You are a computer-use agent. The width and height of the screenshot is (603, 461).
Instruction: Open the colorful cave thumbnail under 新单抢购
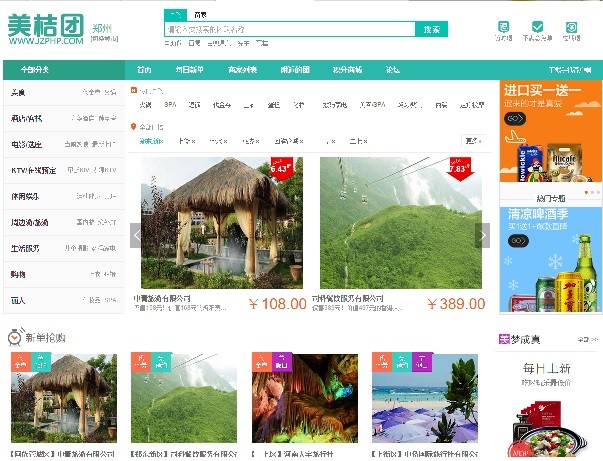click(305, 398)
